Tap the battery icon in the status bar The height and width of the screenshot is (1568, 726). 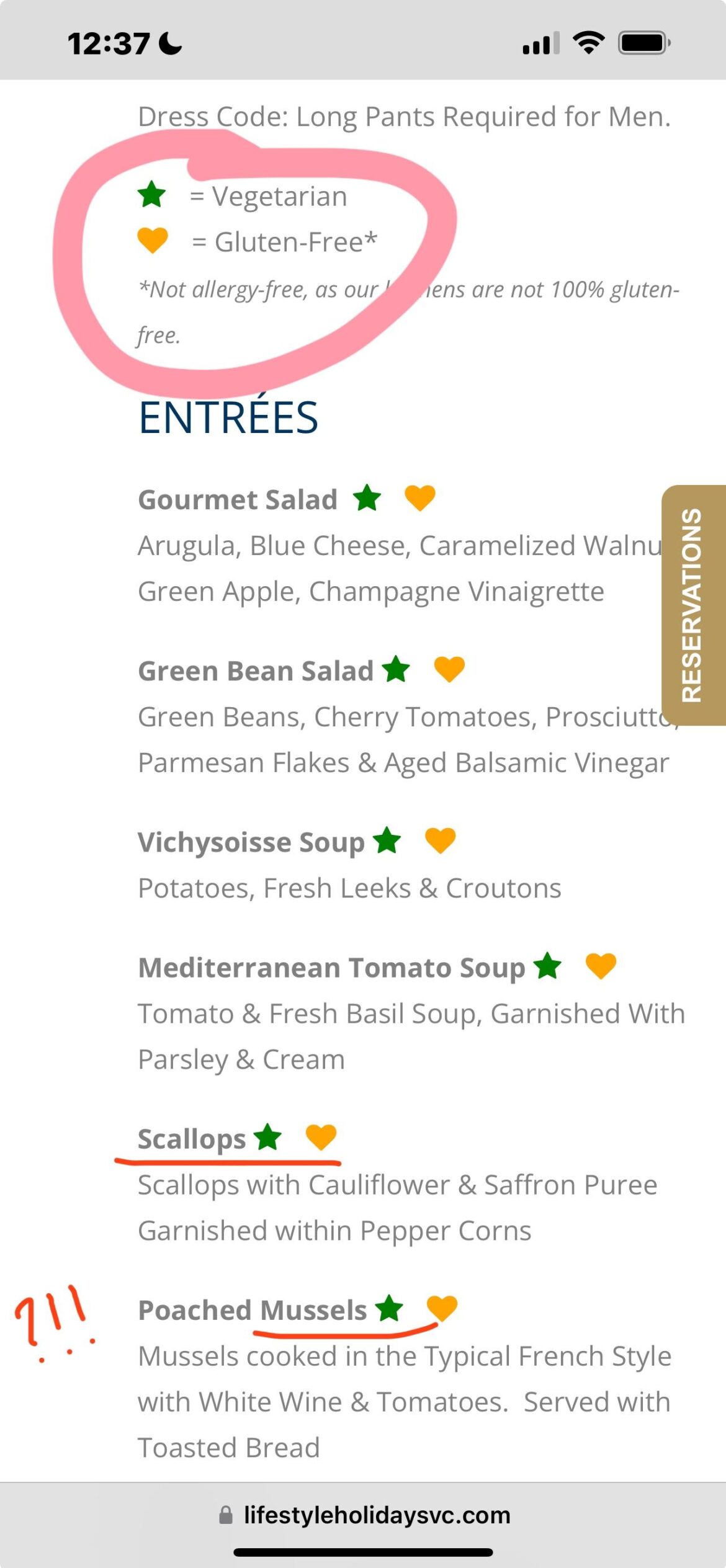pos(643,43)
